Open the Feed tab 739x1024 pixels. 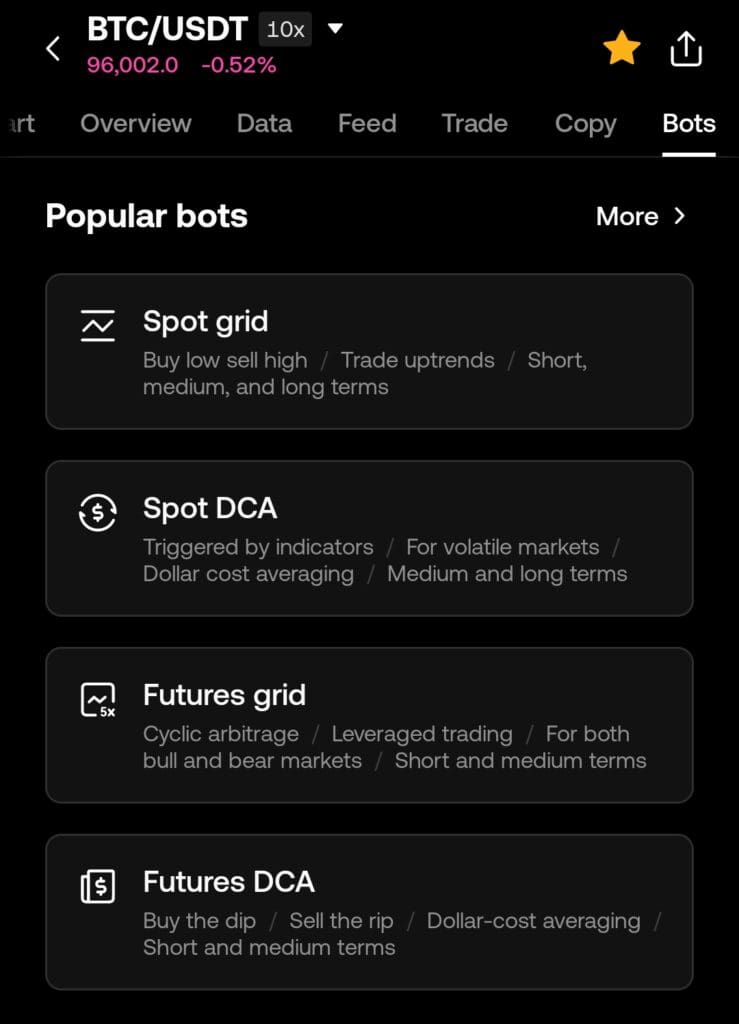pos(367,123)
